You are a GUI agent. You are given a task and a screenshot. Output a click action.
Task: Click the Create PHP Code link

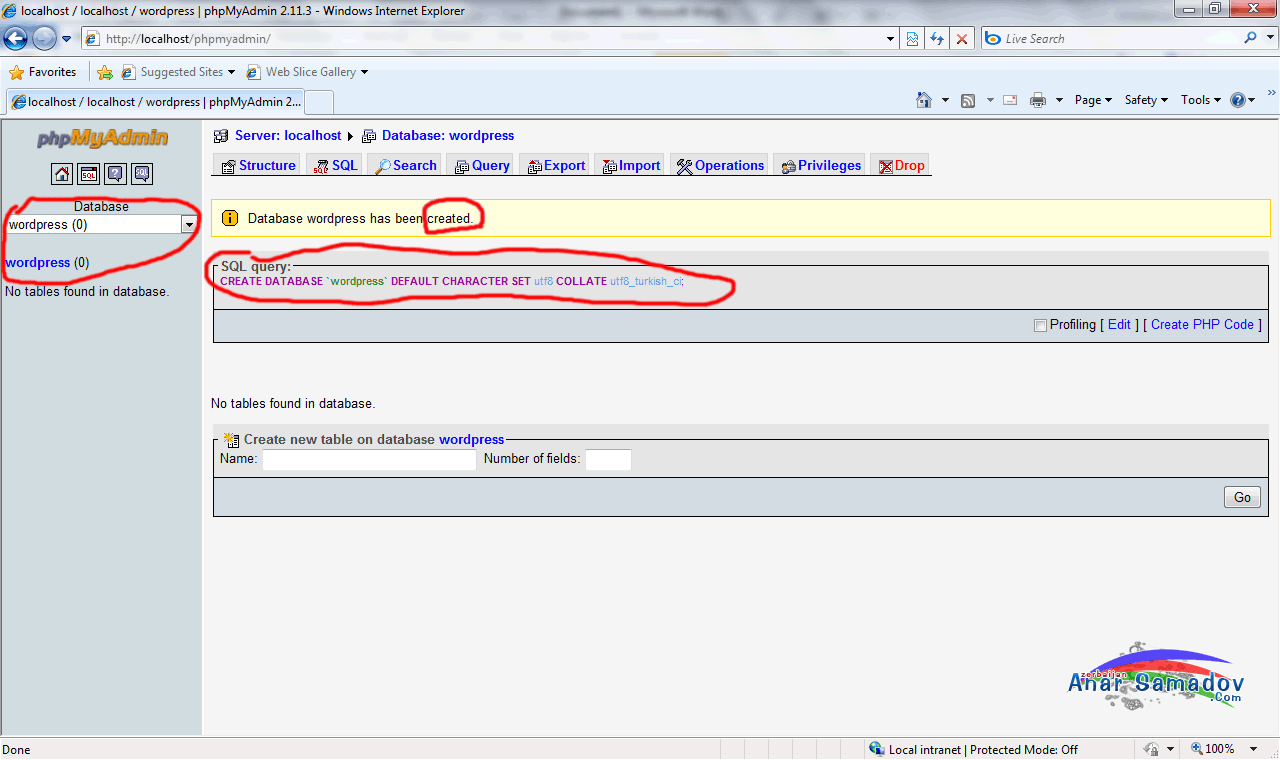click(1202, 325)
